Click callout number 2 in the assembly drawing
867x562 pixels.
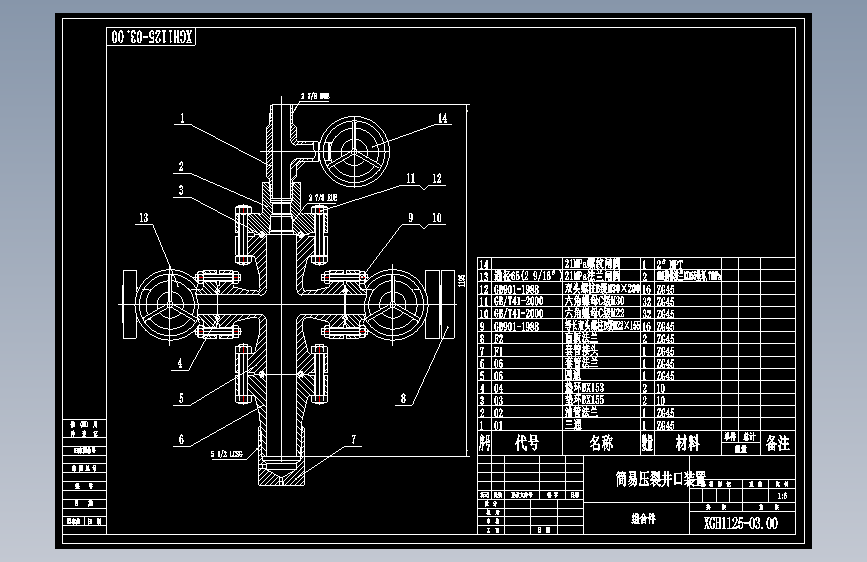[x=181, y=166]
